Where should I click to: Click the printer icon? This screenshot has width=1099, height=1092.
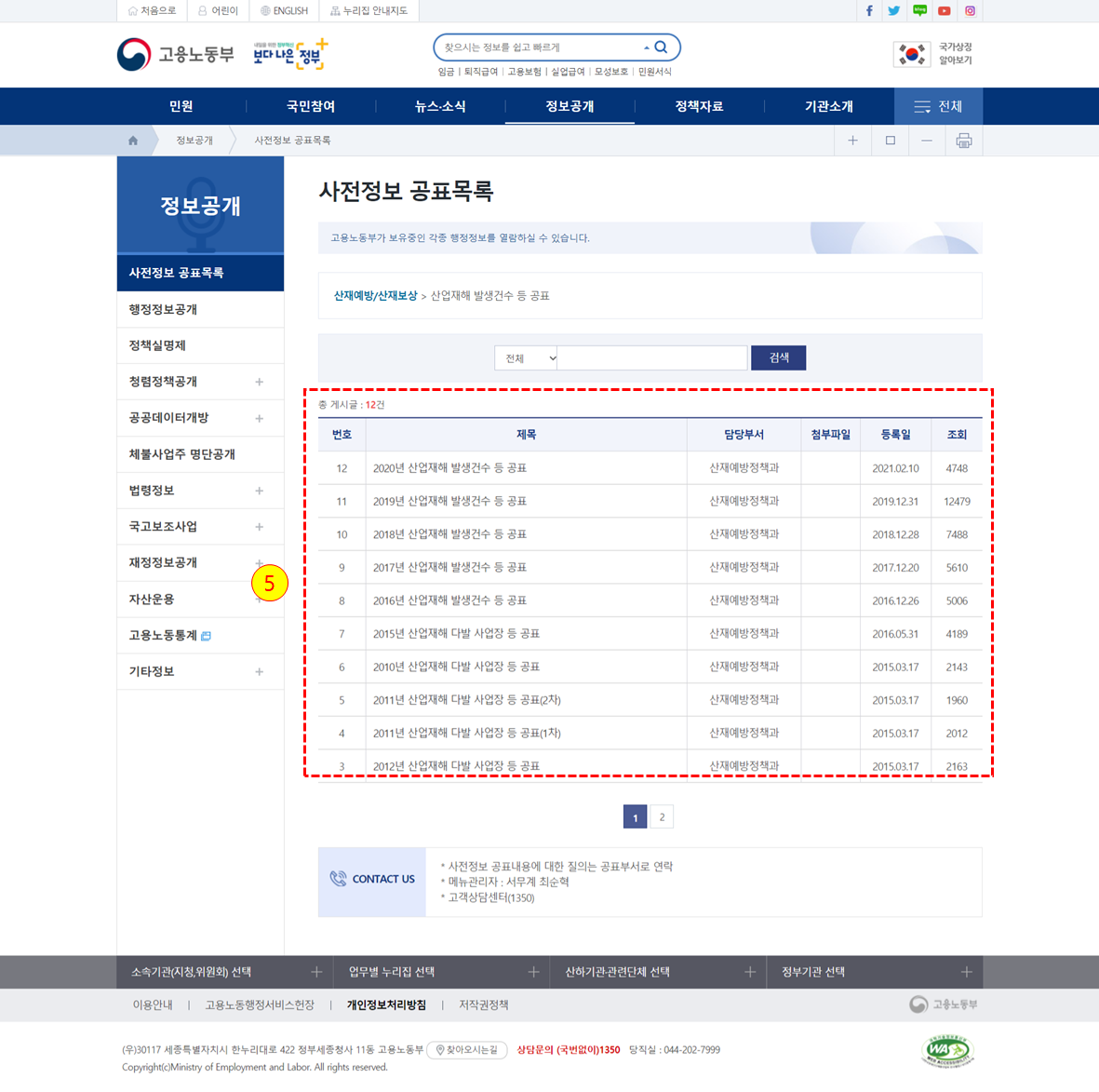(x=964, y=141)
